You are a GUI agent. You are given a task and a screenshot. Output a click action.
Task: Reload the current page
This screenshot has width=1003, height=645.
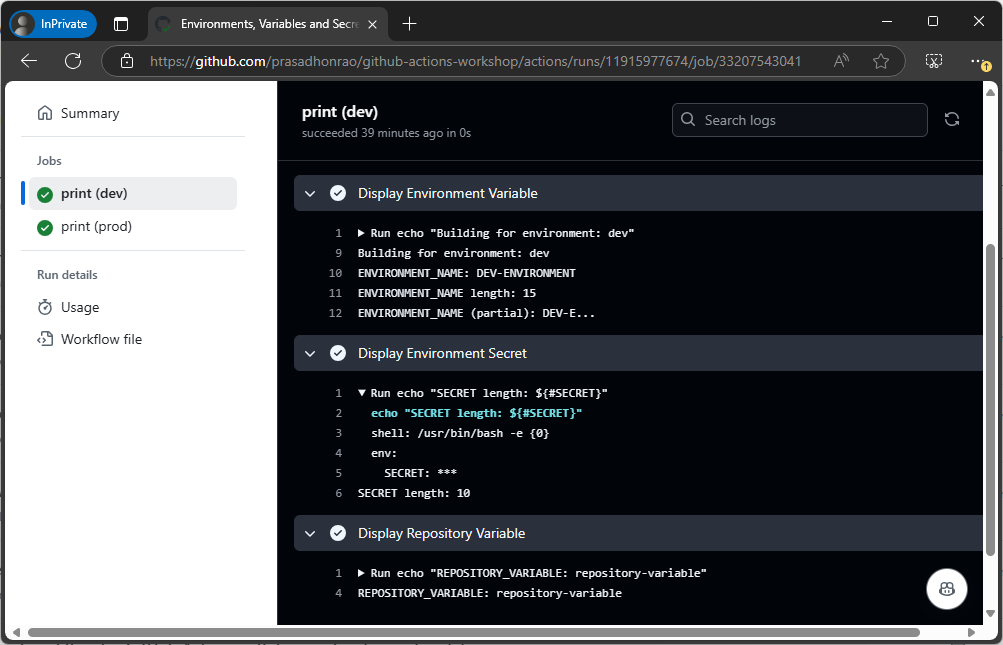pyautogui.click(x=71, y=60)
